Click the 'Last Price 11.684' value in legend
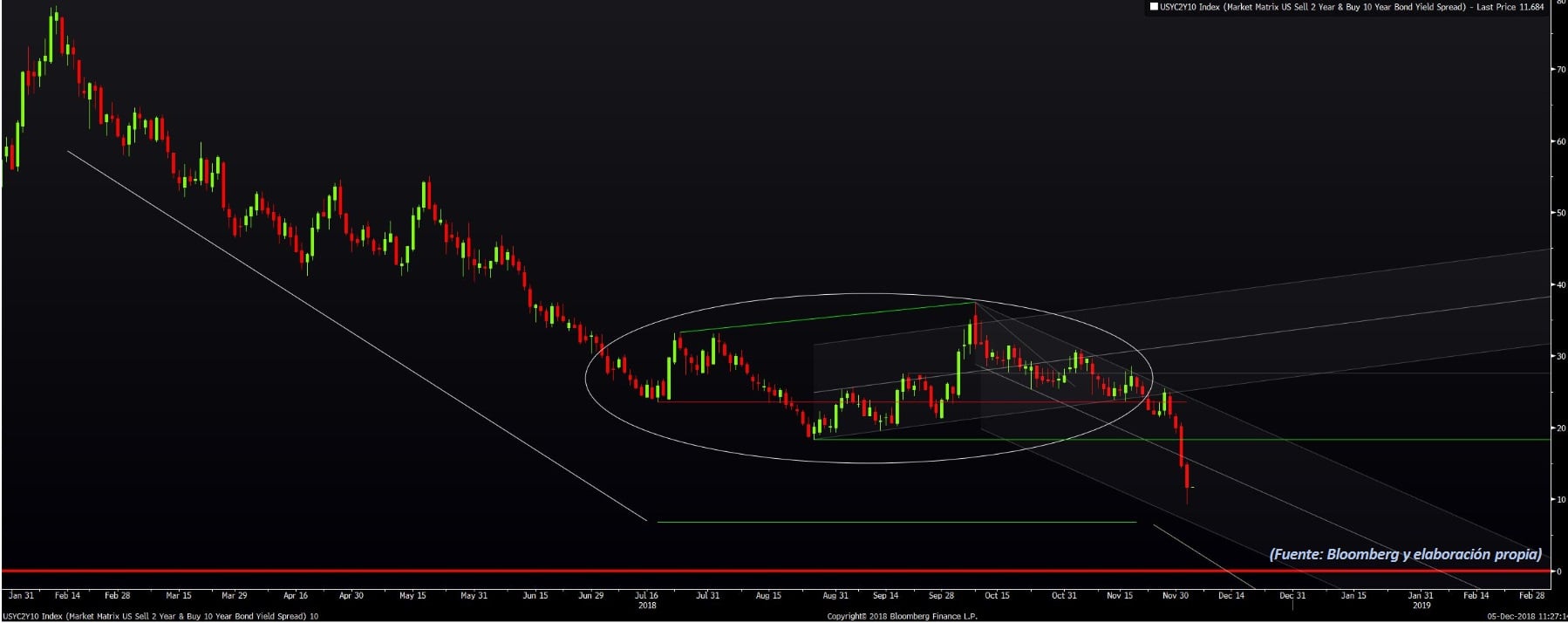1568x623 pixels. [x=1510, y=7]
